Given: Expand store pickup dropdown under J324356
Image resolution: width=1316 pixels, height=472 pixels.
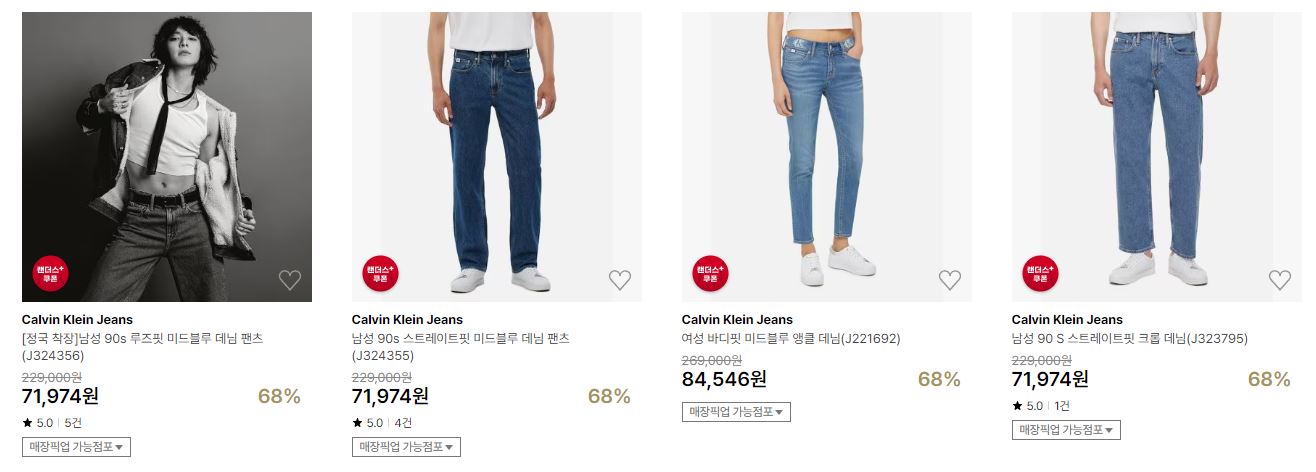Looking at the screenshot, I should tap(76, 447).
